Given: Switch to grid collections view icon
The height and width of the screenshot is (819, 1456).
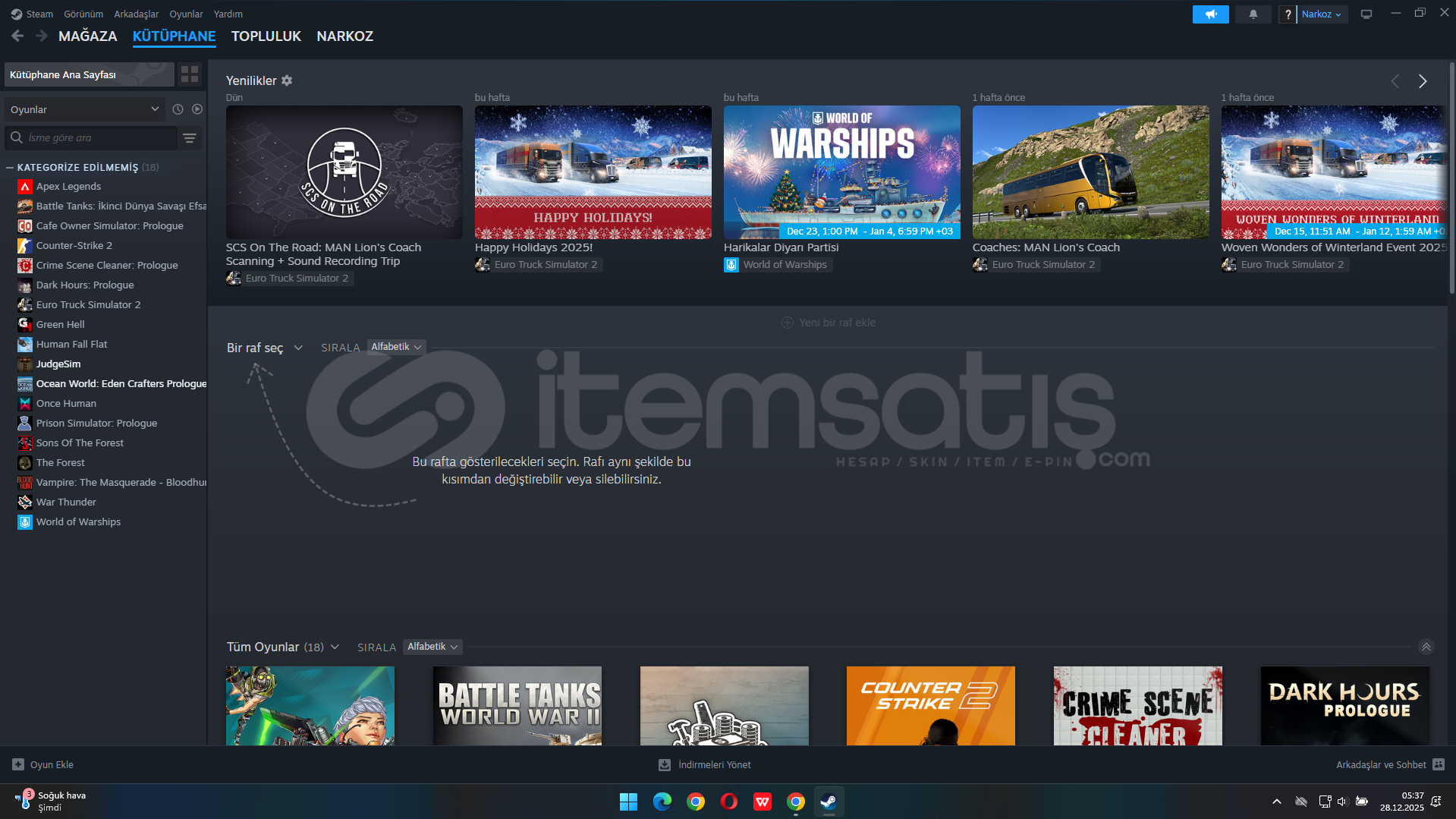Looking at the screenshot, I should [189, 74].
